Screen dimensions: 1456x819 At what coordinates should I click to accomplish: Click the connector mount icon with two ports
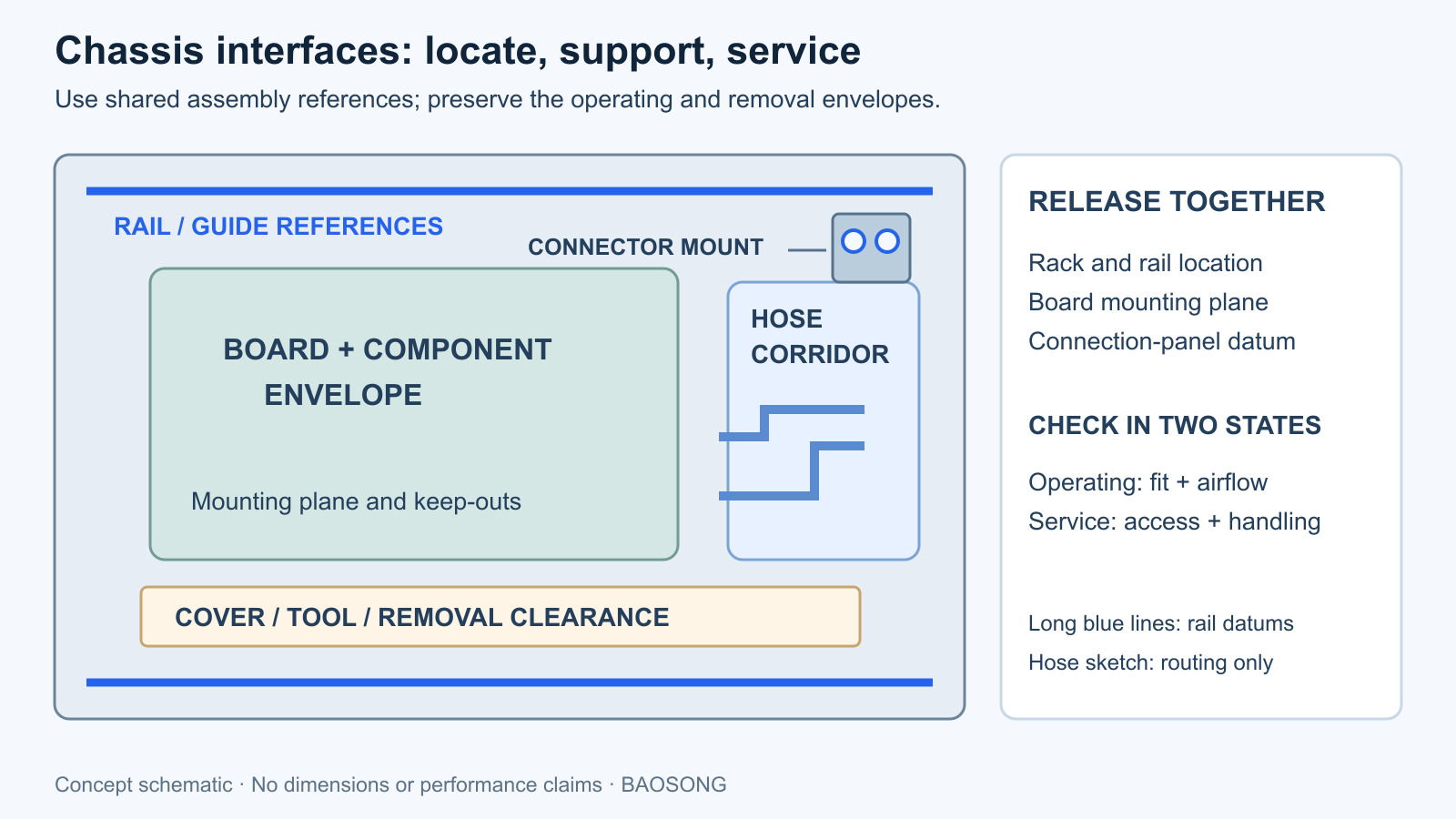871,248
